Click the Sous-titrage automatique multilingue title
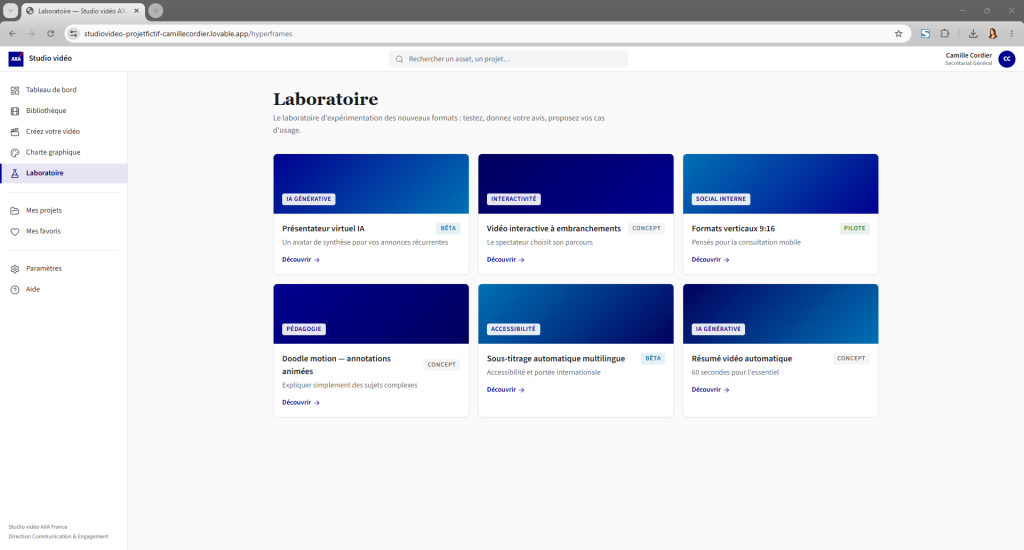Image resolution: width=1024 pixels, height=550 pixels. coord(556,359)
